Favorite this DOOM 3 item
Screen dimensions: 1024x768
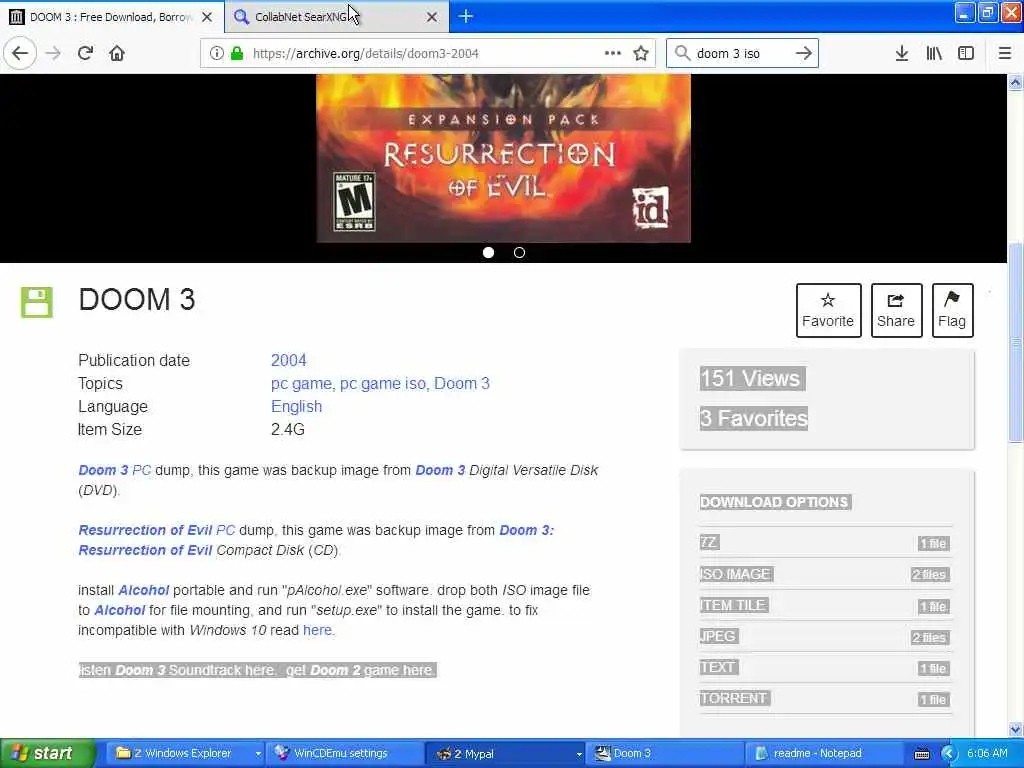(828, 310)
